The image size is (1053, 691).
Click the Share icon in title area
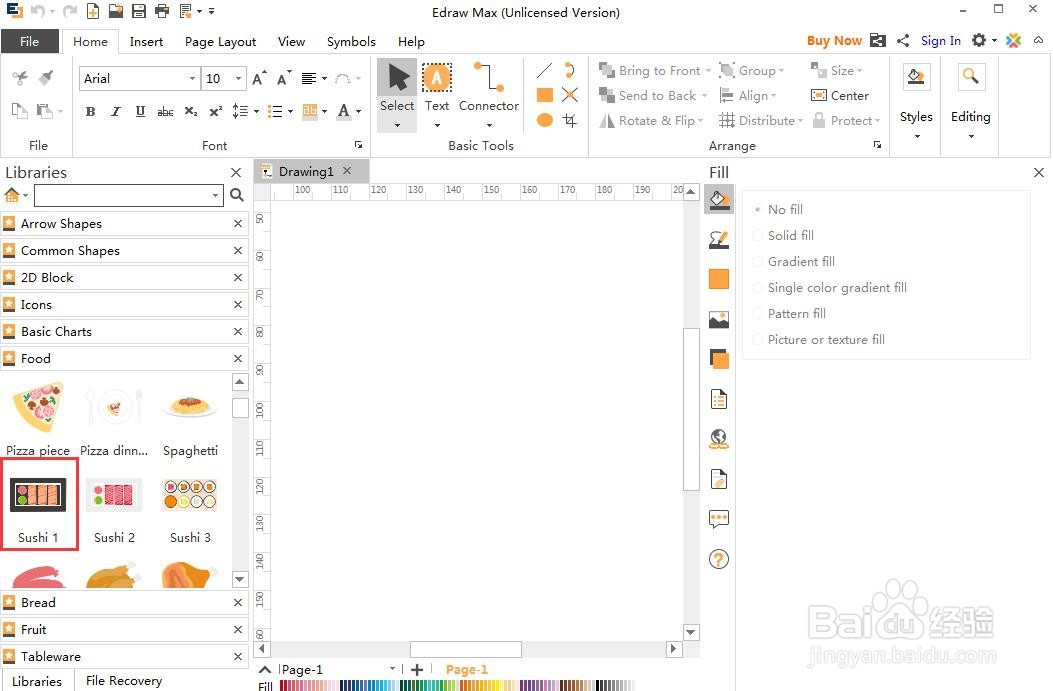point(903,40)
